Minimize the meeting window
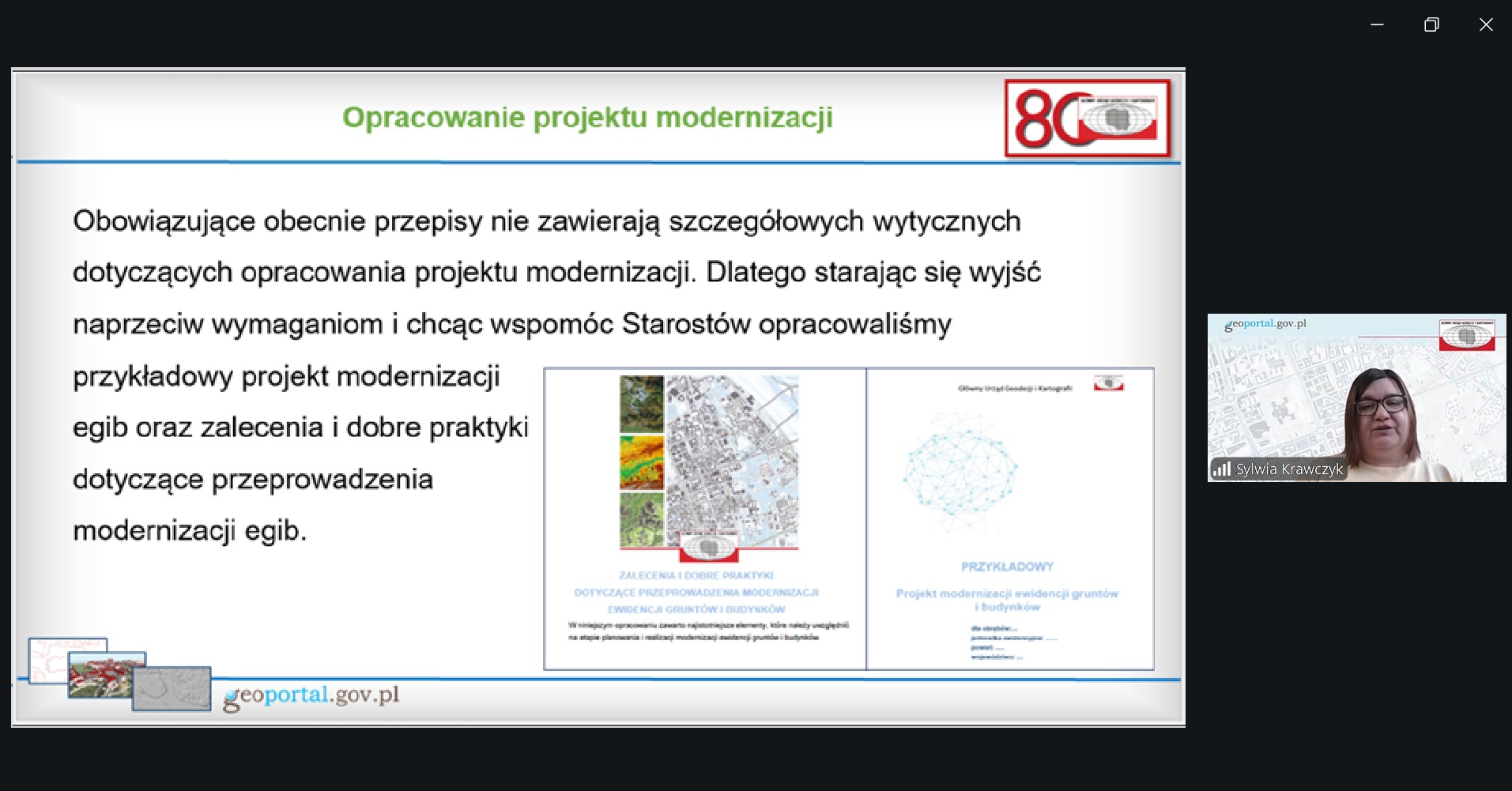This screenshot has width=1512, height=791. click(1377, 24)
